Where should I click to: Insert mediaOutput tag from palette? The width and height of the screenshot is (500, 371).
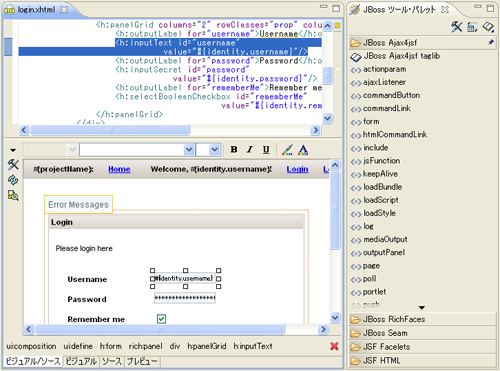click(x=379, y=239)
